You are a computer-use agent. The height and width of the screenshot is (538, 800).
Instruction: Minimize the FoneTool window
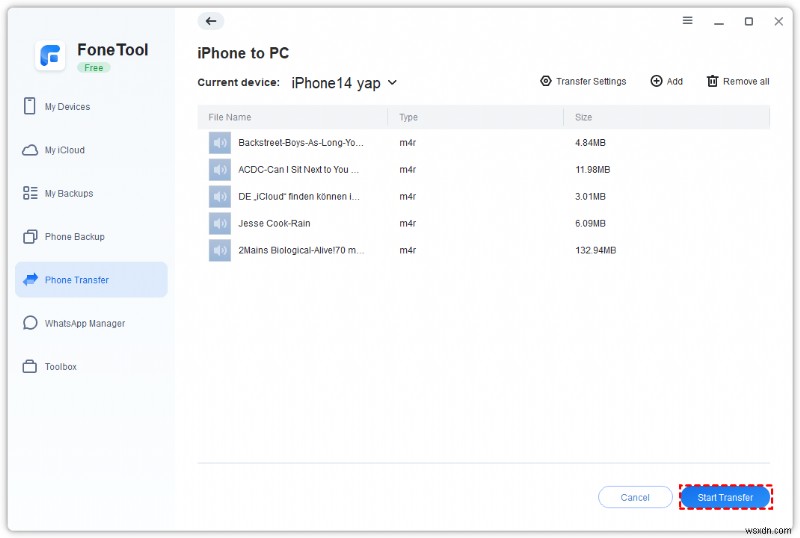pyautogui.click(x=718, y=21)
